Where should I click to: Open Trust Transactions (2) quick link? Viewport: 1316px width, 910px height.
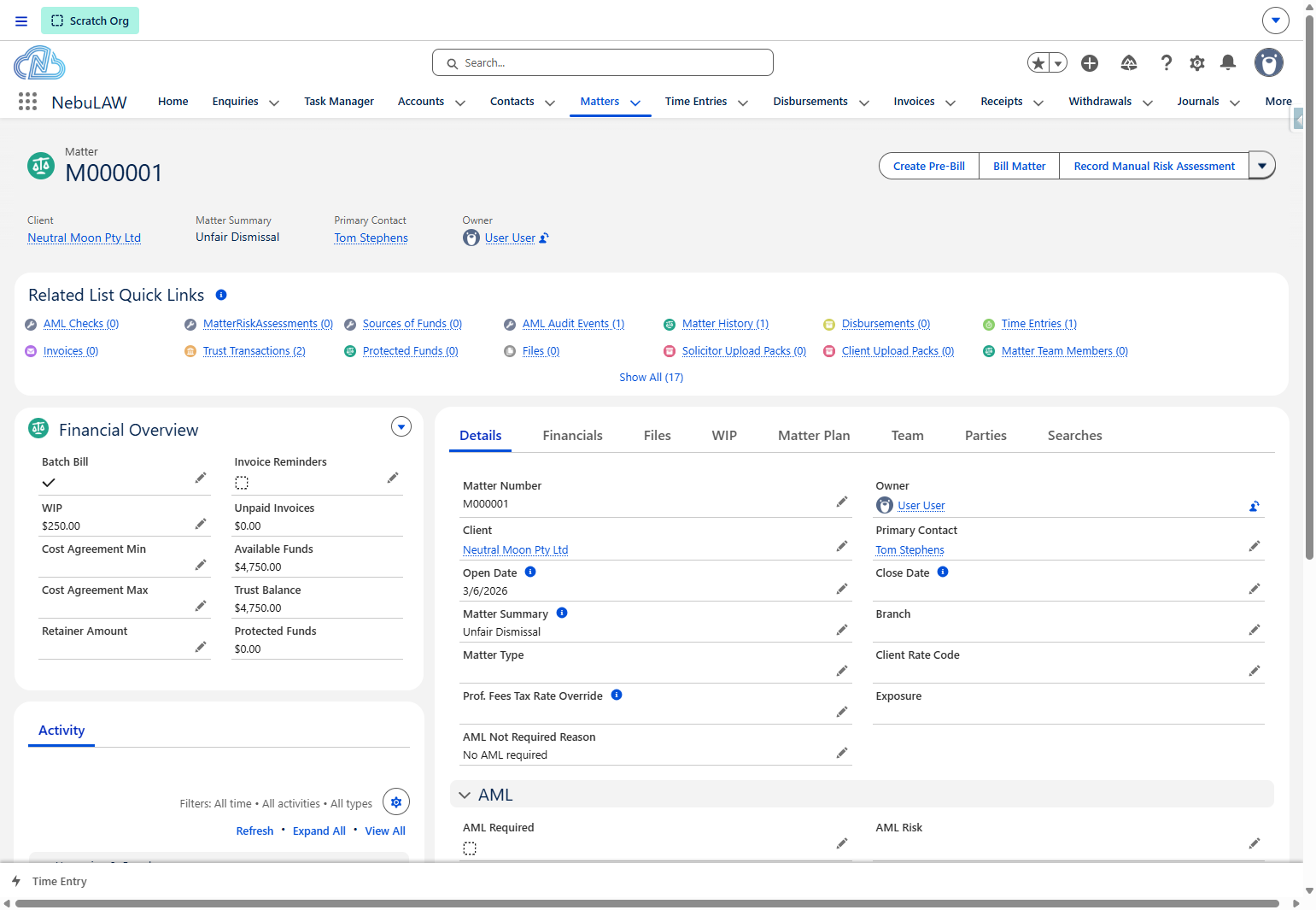click(254, 351)
